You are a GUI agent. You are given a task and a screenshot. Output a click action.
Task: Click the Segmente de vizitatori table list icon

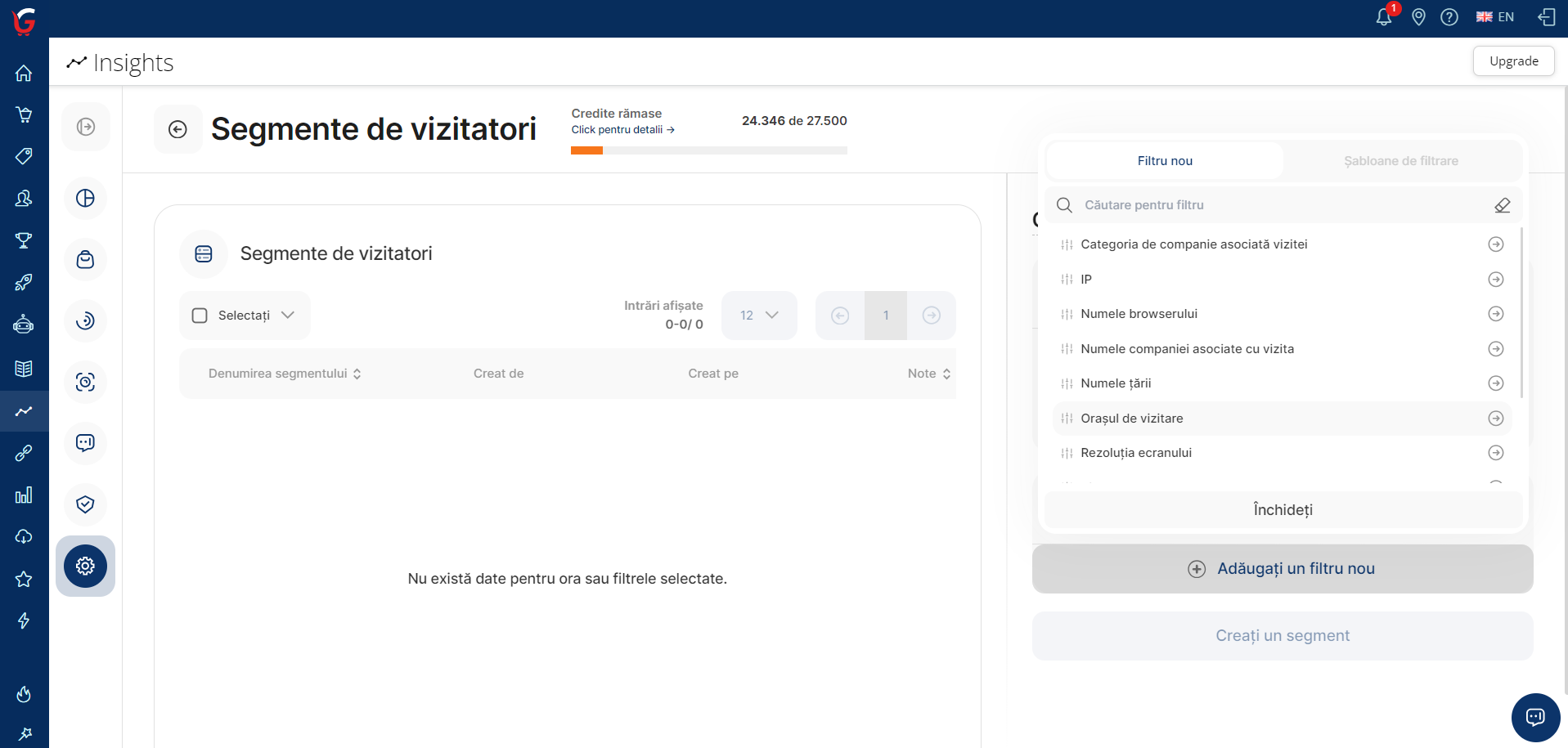click(x=204, y=254)
